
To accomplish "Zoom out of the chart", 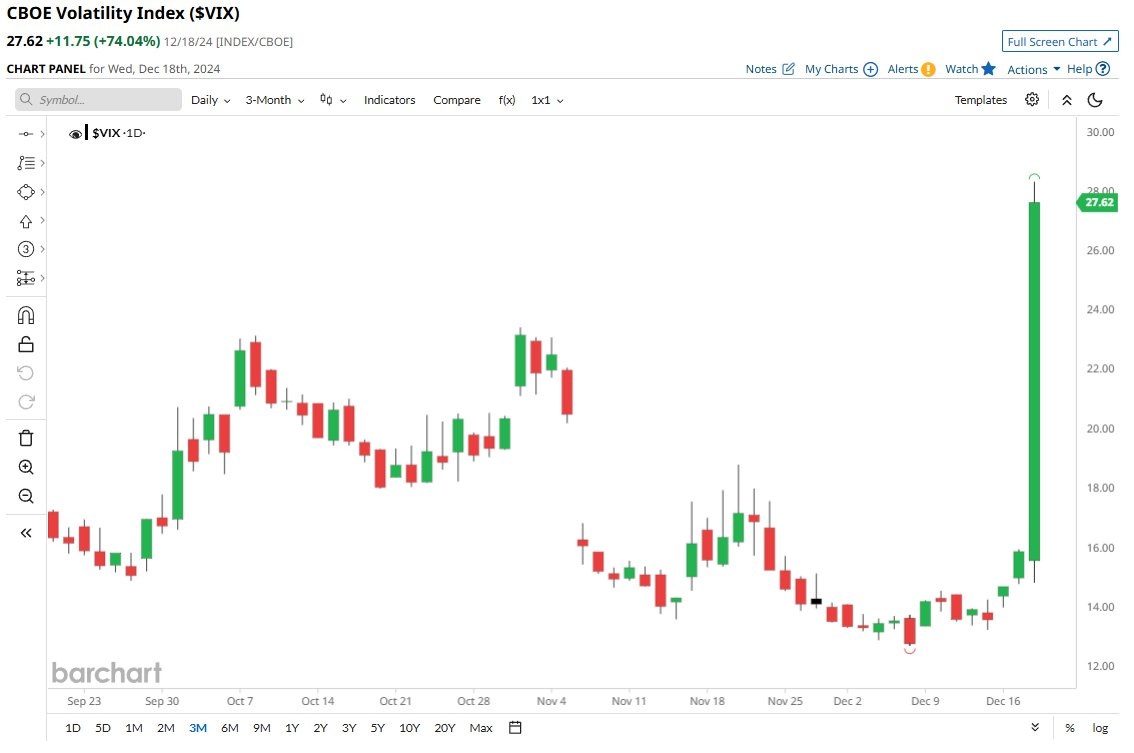I will click(26, 496).
